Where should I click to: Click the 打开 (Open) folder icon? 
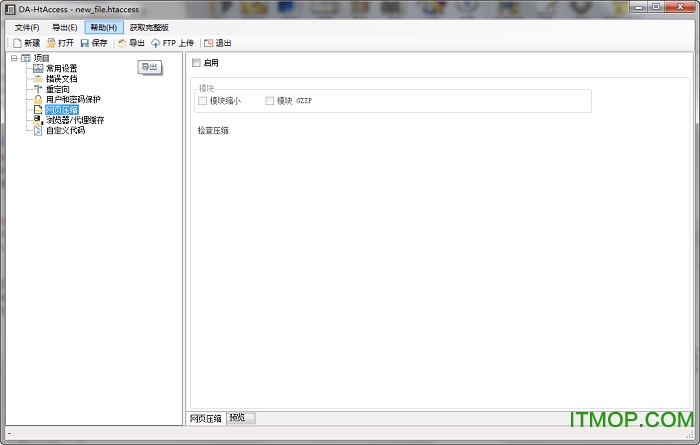coord(51,43)
